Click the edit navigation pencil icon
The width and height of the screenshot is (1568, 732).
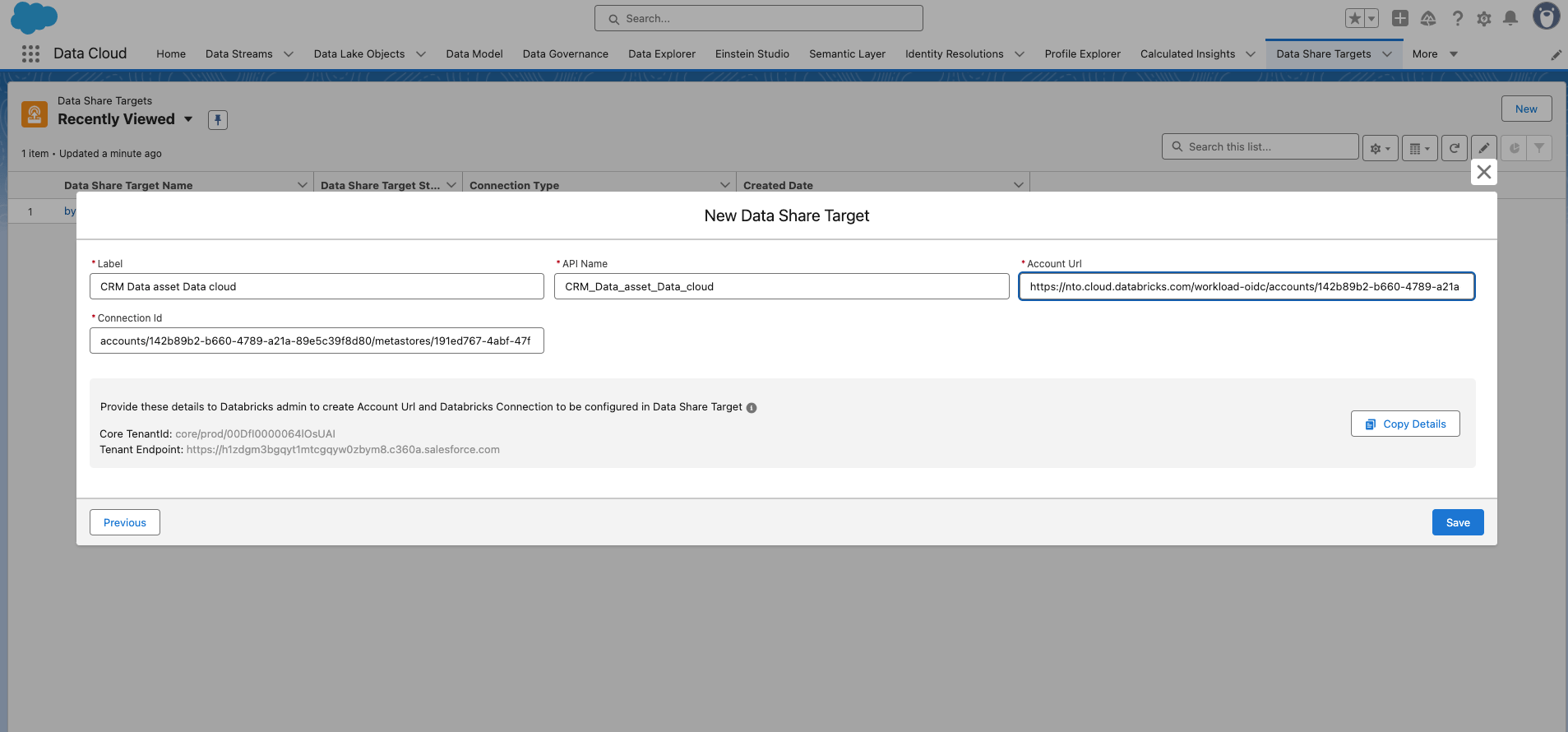coord(1556,54)
